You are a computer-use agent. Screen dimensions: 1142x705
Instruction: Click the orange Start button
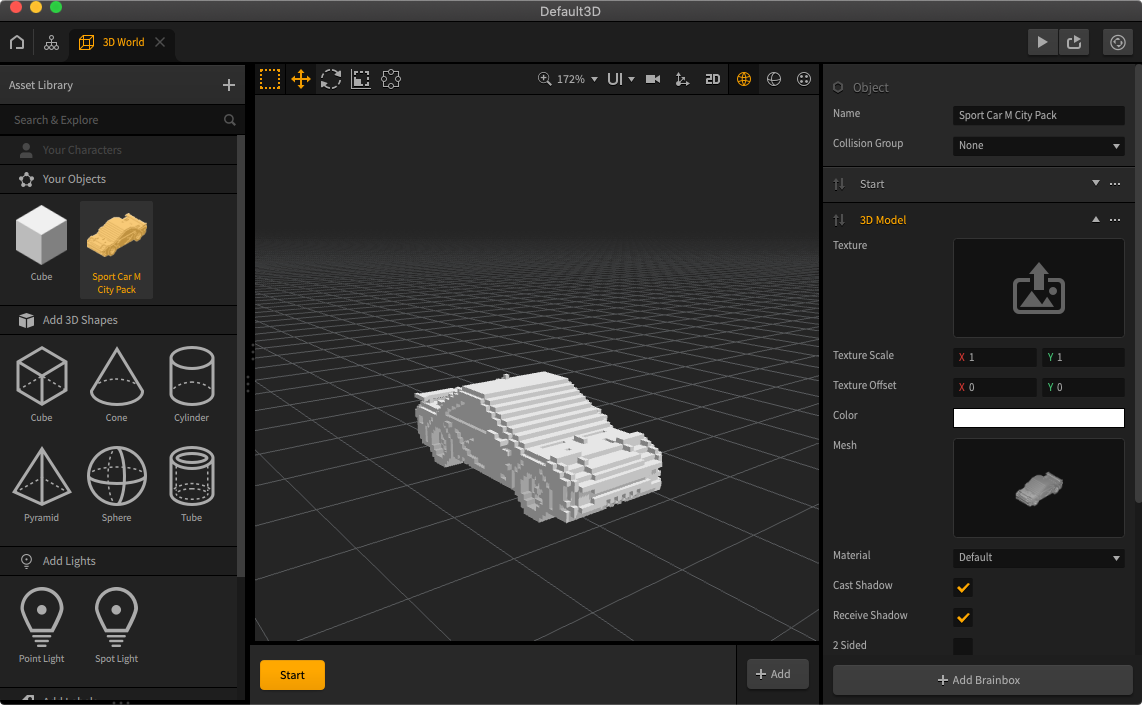292,675
